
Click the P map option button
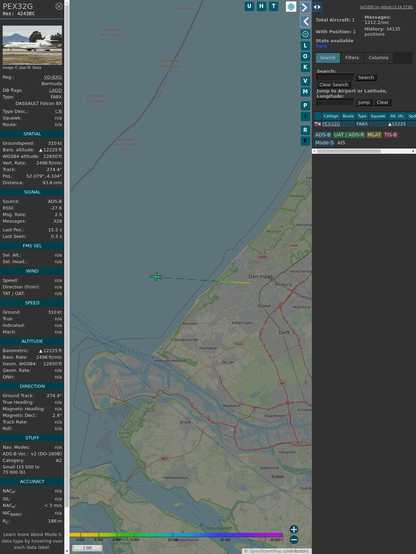click(305, 105)
